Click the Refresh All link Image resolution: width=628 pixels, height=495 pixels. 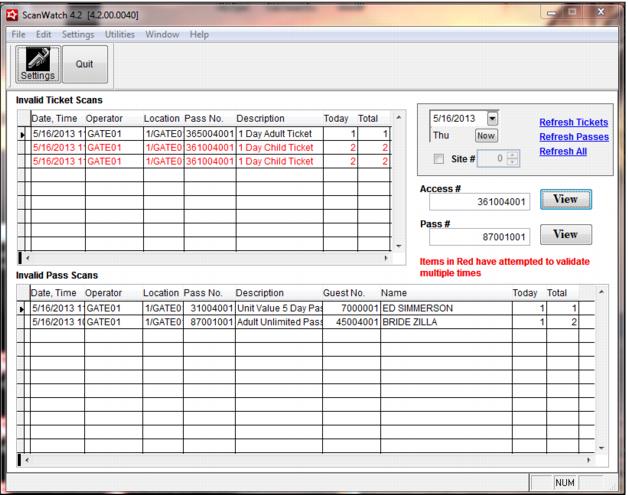click(x=562, y=152)
